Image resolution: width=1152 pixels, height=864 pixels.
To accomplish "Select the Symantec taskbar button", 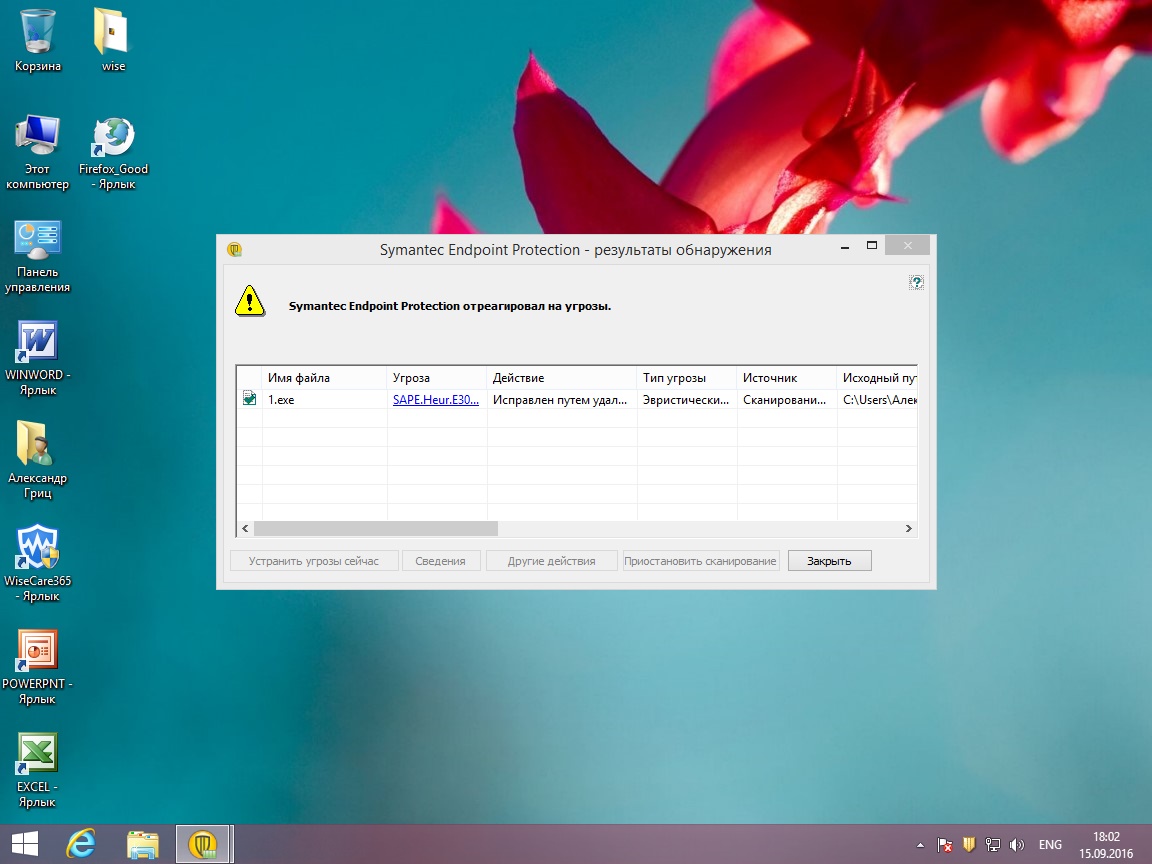I will click(x=204, y=843).
